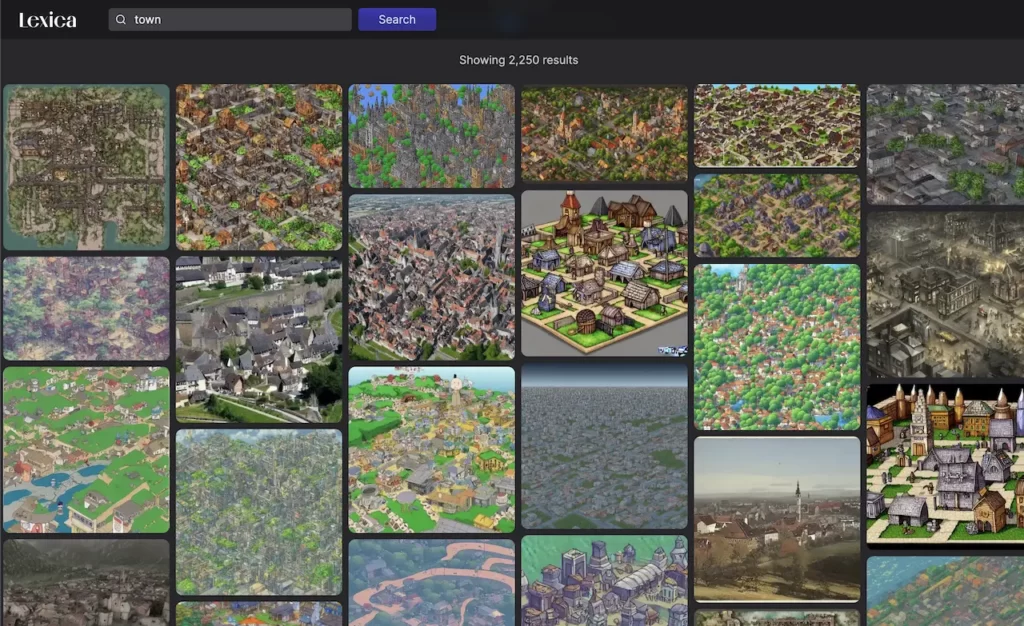
Task: Open the 3D board-game village on grey background
Action: [x=604, y=274]
